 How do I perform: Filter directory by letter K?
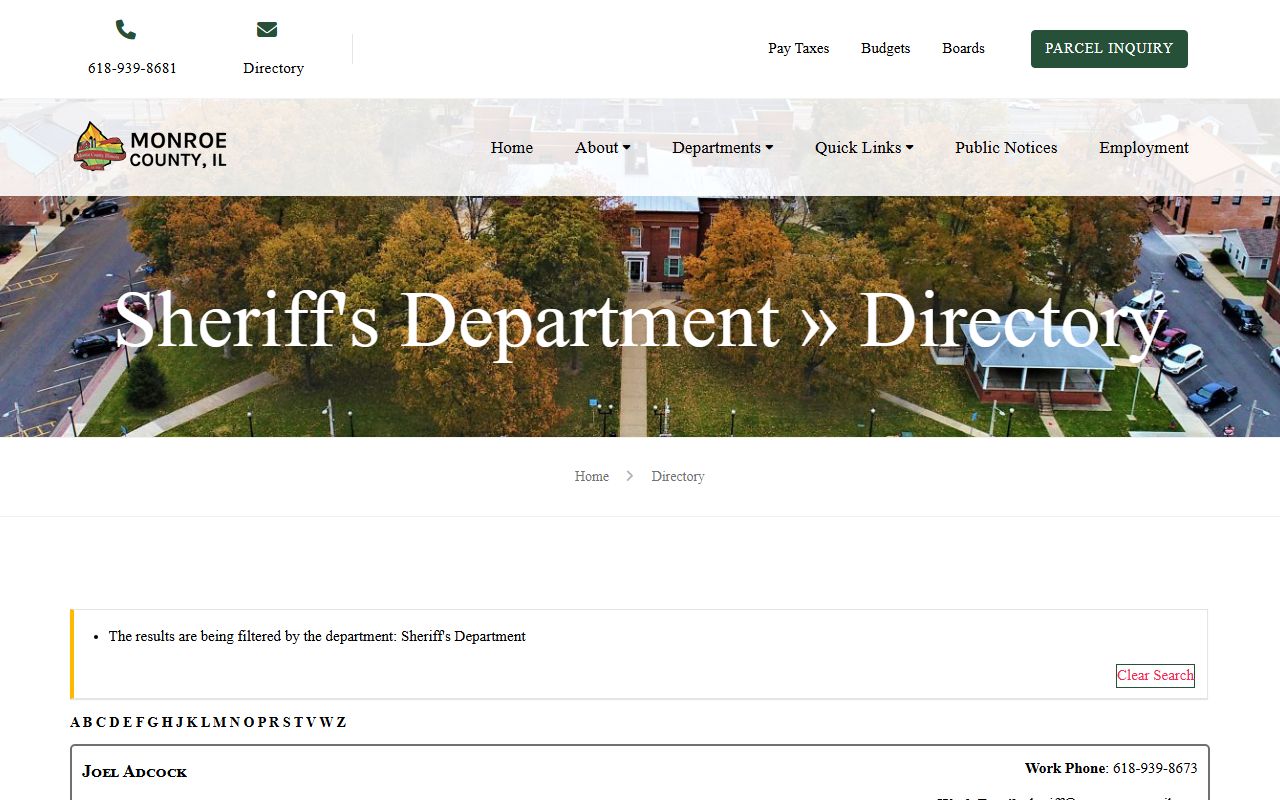point(192,722)
